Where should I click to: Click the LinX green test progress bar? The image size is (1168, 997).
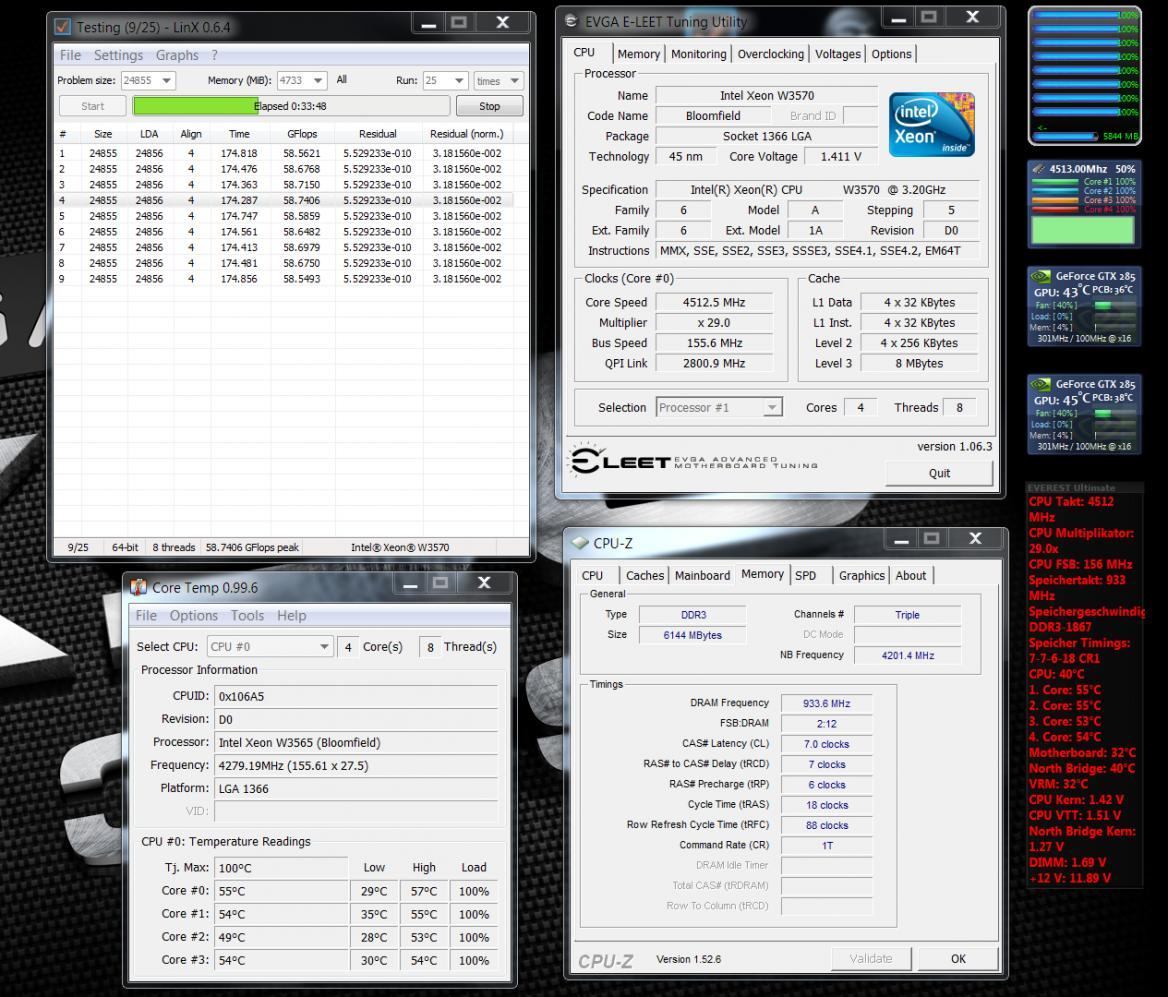(291, 106)
